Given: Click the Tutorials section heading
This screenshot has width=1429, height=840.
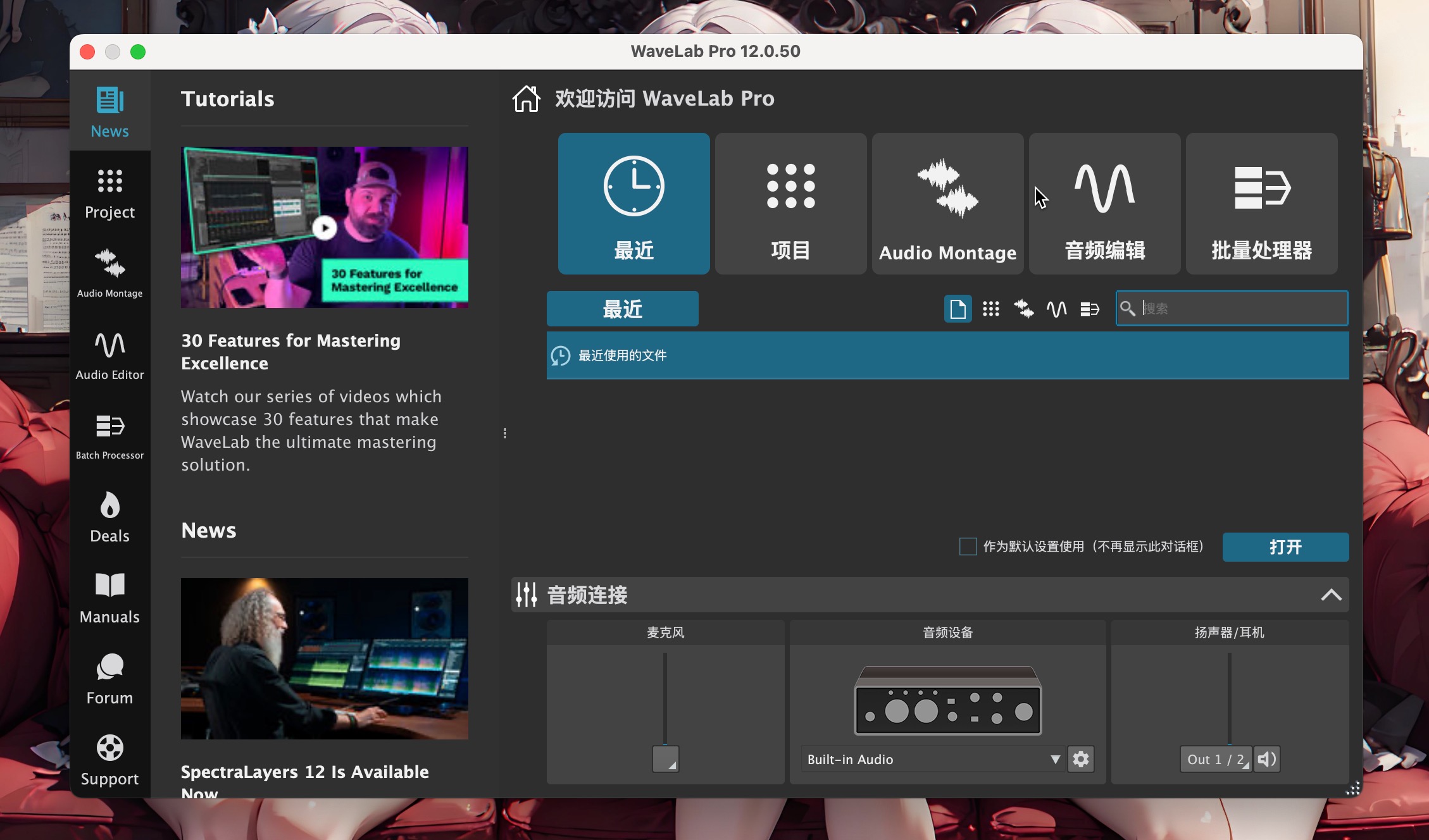Looking at the screenshot, I should tap(227, 99).
